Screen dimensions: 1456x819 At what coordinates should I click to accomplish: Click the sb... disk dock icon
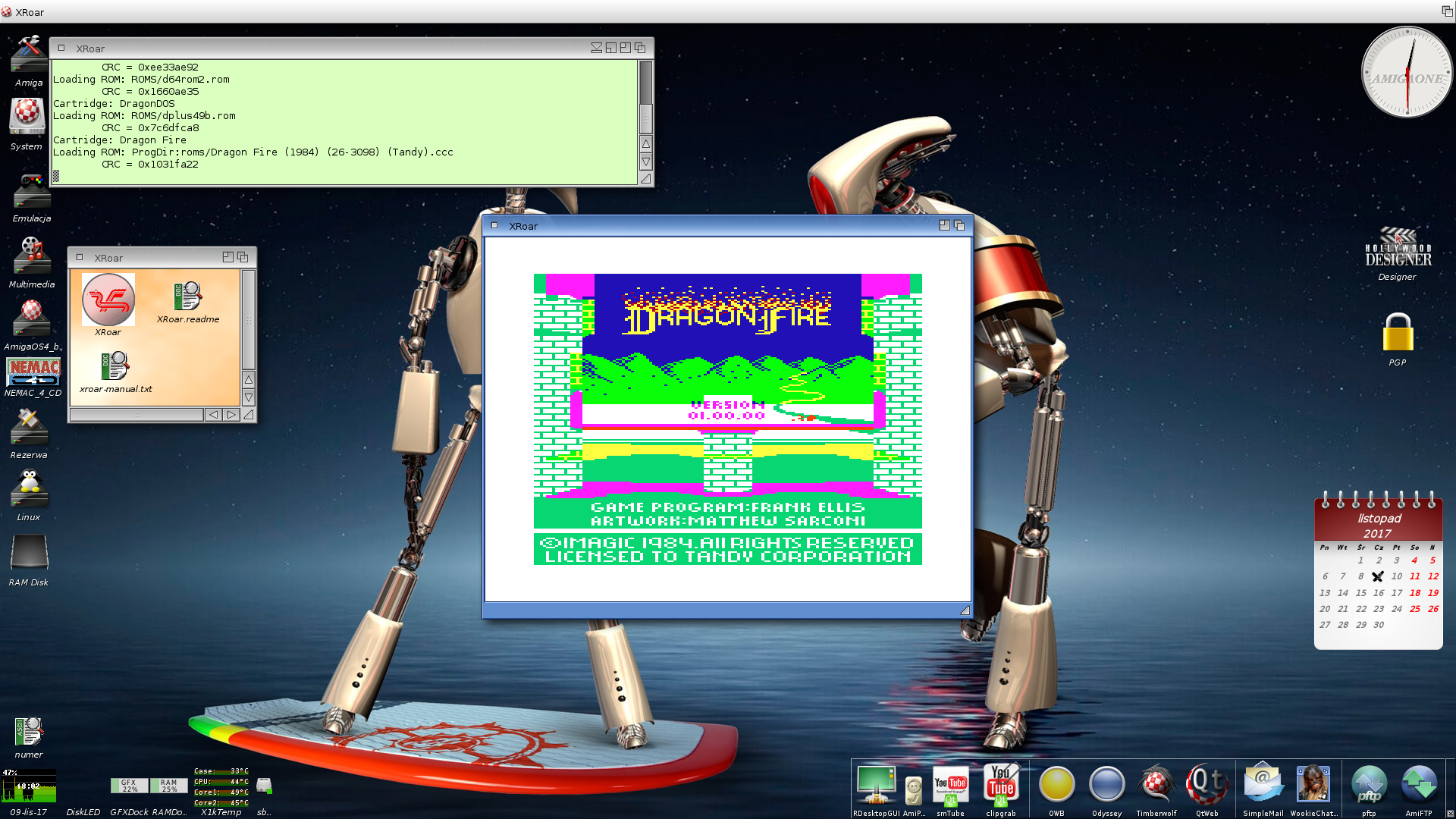pos(264,786)
